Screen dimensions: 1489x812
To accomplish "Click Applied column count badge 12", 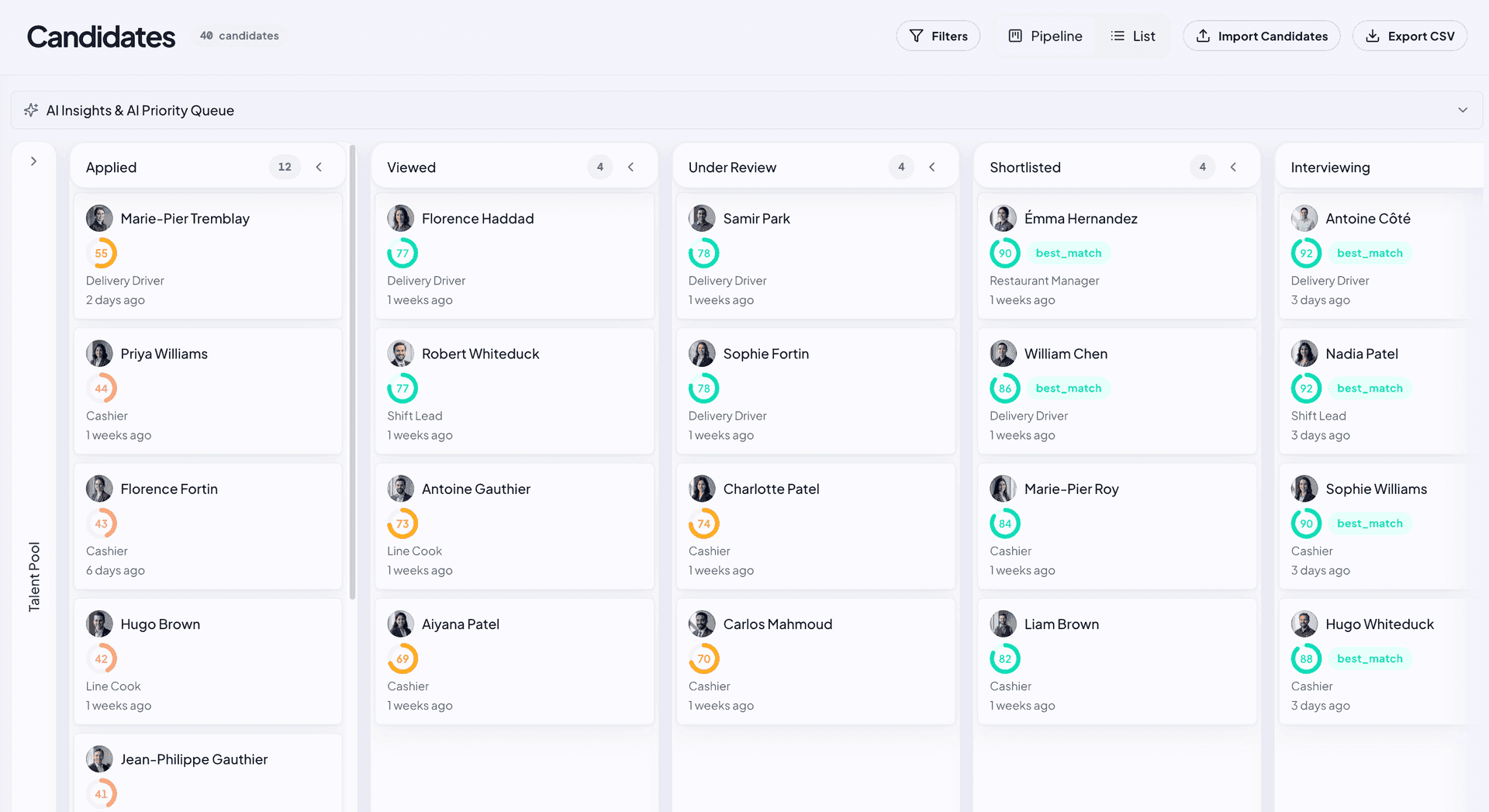I will tap(285, 167).
